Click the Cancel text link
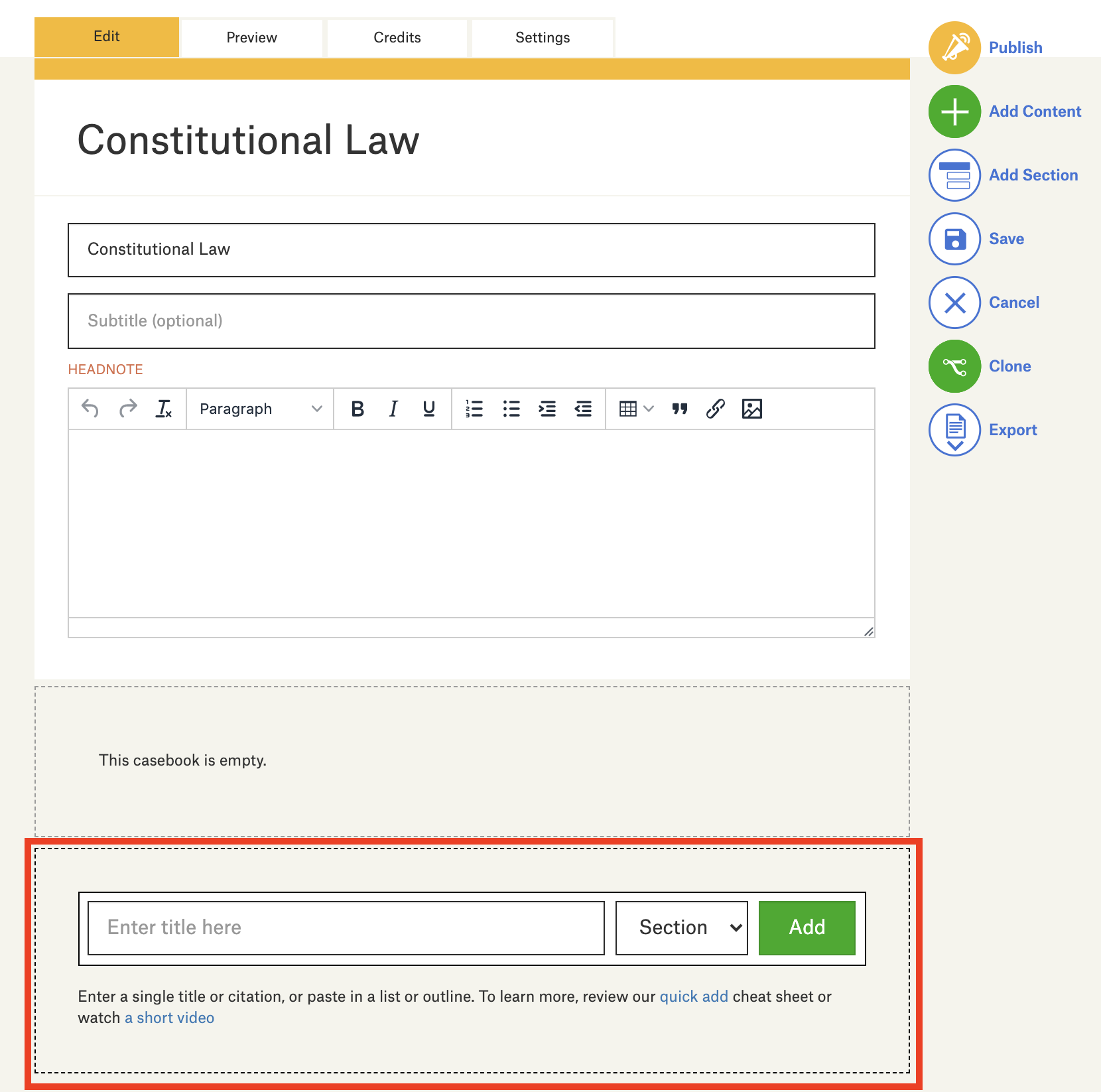Screen dimensions: 1101x1092 pyautogui.click(x=1014, y=303)
